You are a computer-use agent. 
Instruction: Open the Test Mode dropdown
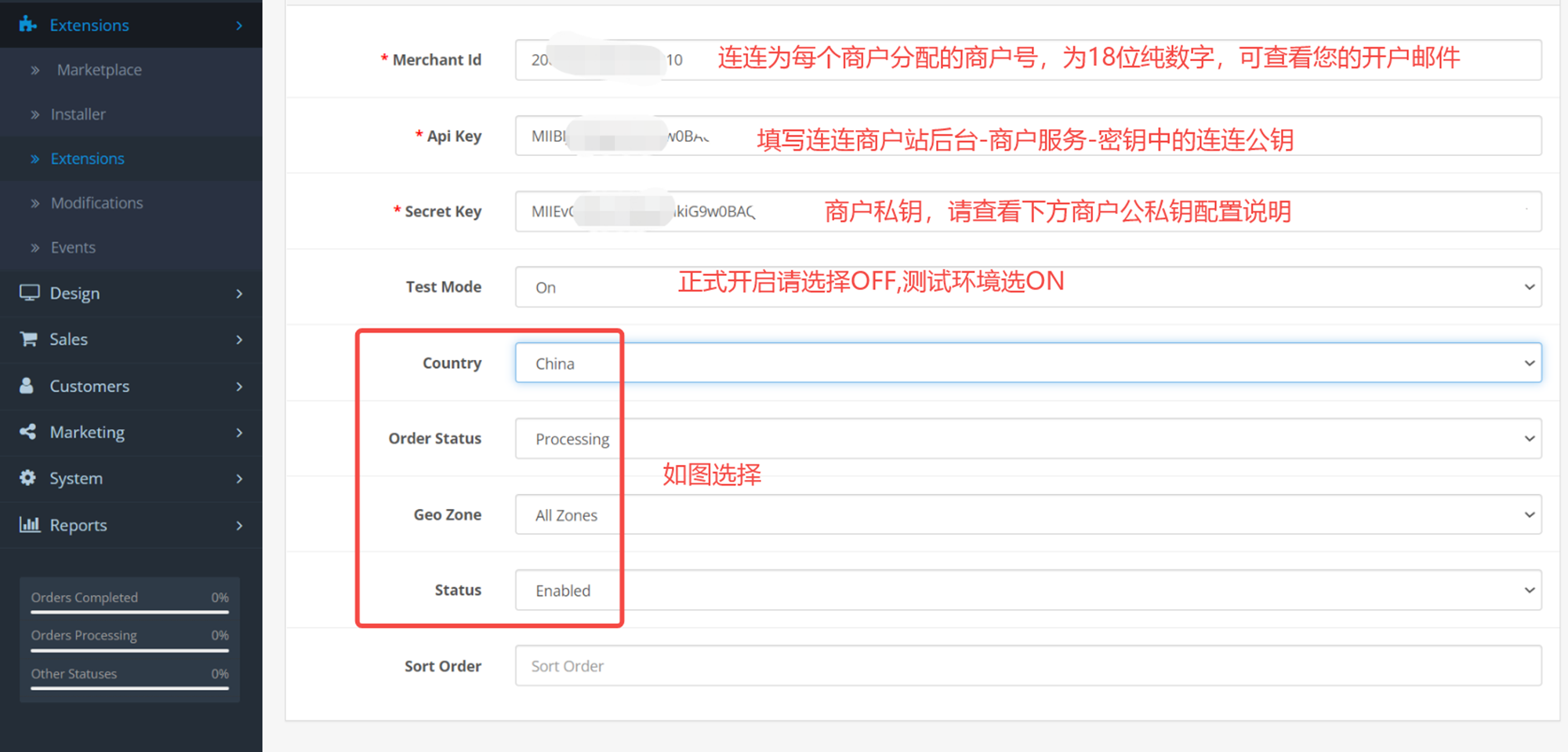pos(1028,287)
